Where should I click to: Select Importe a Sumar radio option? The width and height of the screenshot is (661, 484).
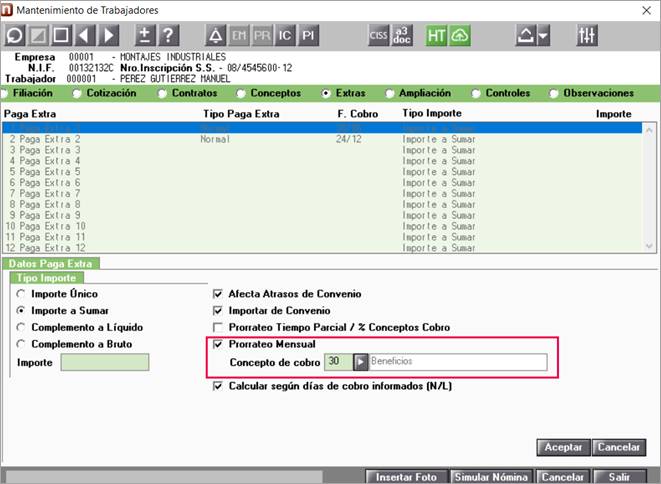click(62, 311)
